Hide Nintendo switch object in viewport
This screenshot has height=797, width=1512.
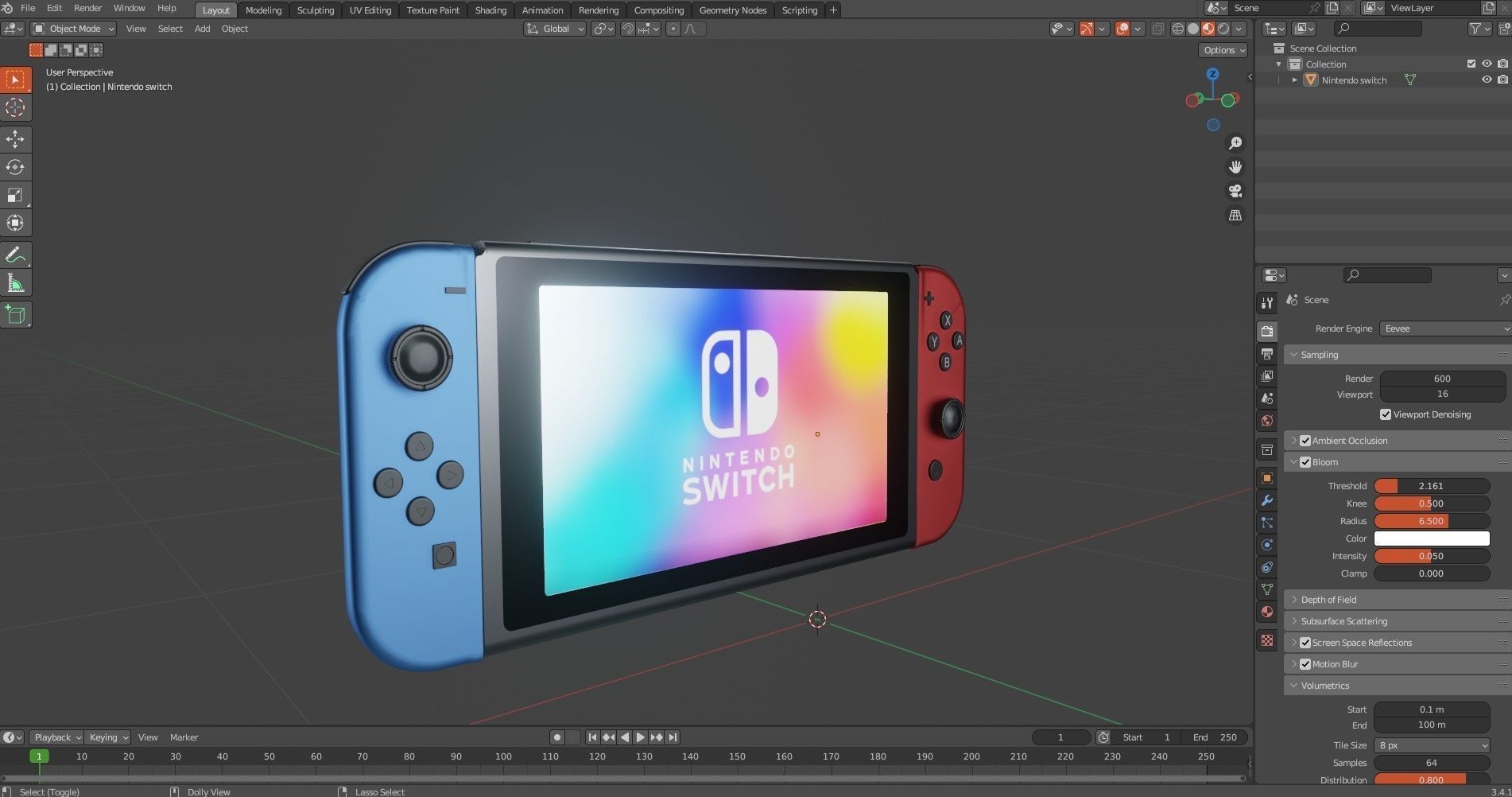click(1487, 80)
